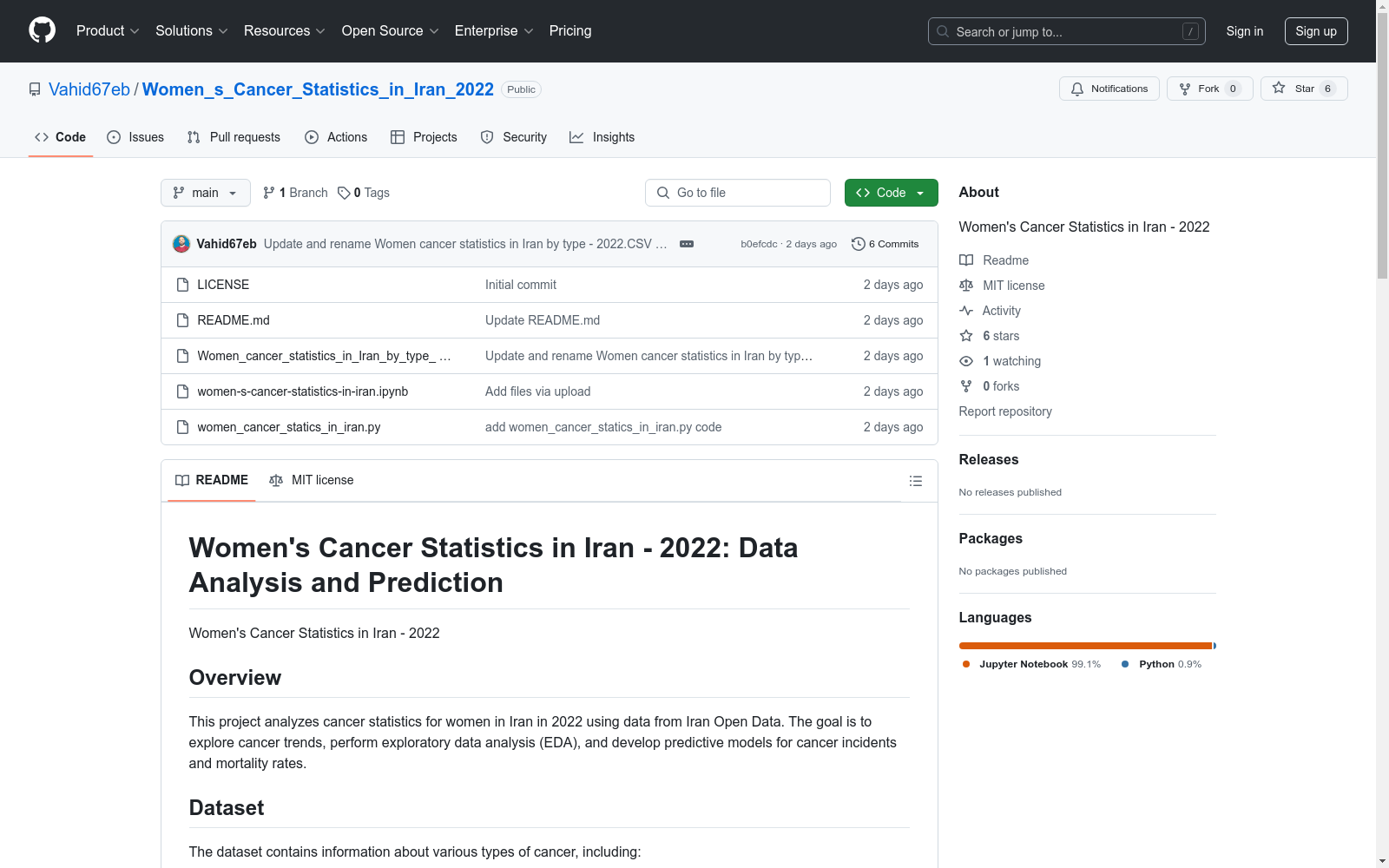Open the Add files via upload commit
The image size is (1389, 868).
pyautogui.click(x=538, y=391)
